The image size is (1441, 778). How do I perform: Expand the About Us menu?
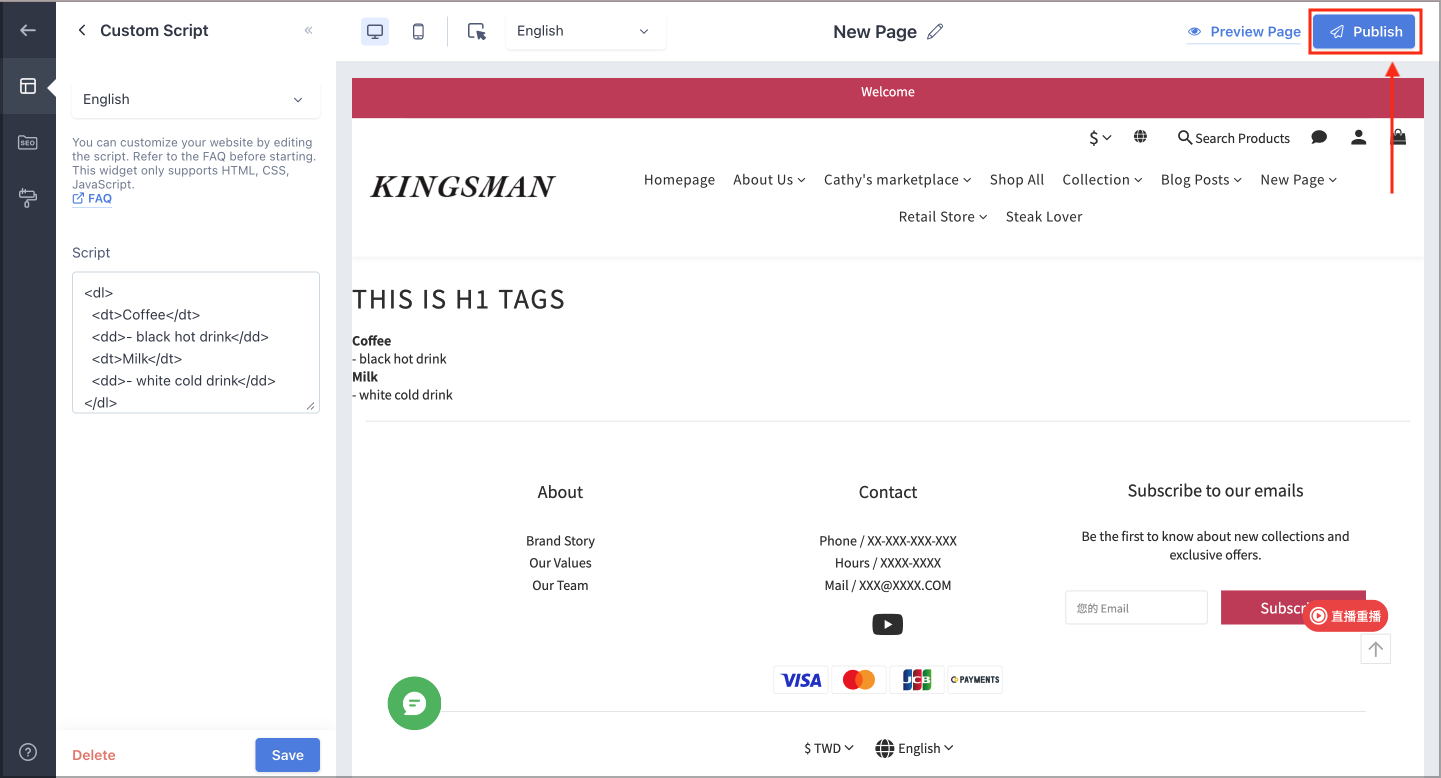click(769, 180)
